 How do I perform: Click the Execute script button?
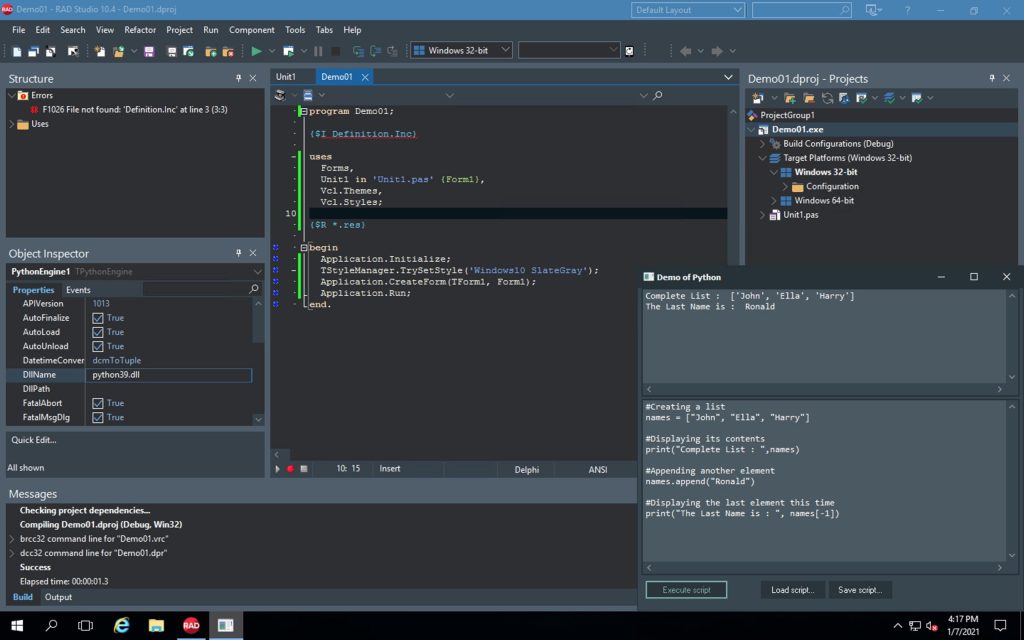tap(686, 590)
